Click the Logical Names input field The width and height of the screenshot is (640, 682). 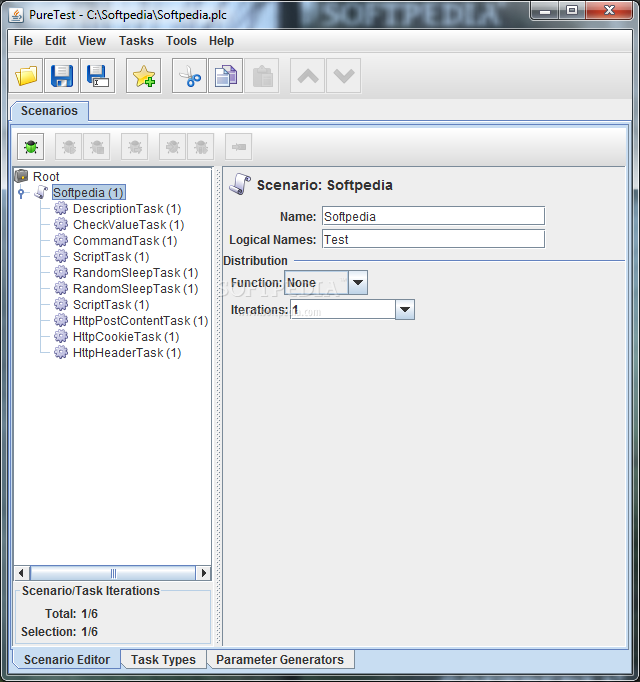(x=433, y=239)
